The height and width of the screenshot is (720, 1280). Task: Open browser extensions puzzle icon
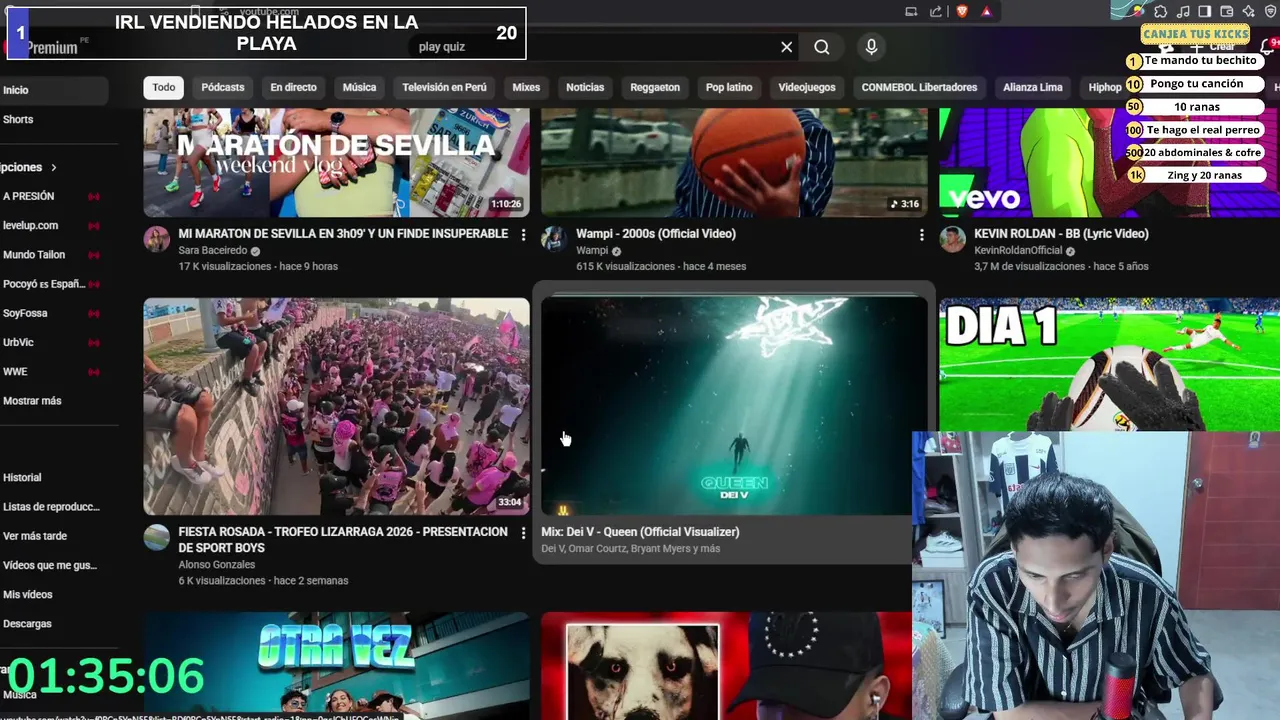pos(1161,12)
